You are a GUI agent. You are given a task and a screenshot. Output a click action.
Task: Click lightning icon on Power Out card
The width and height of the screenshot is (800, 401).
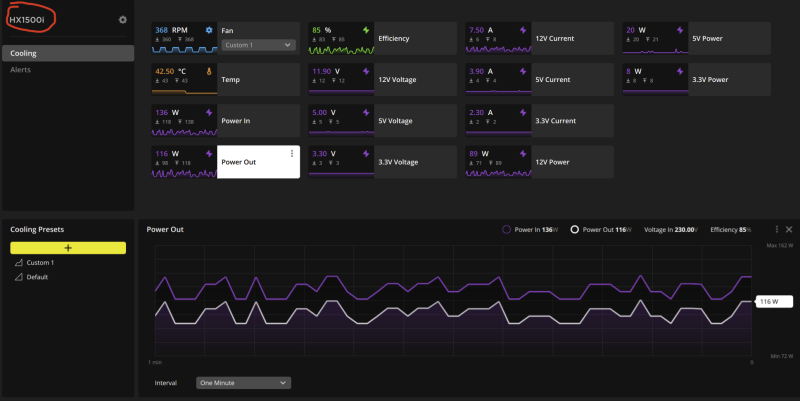(x=209, y=154)
